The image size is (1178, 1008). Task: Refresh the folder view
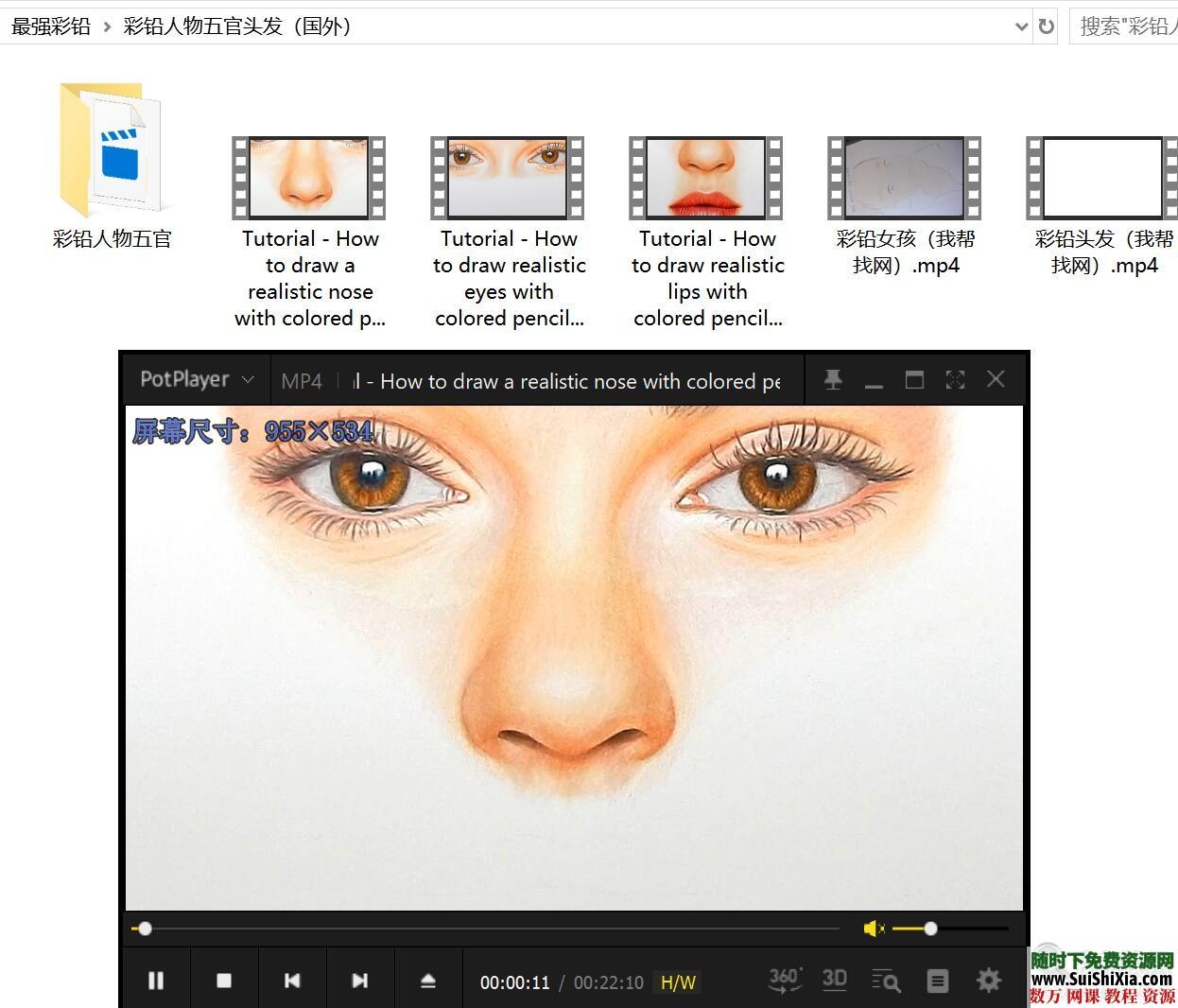tap(1046, 26)
